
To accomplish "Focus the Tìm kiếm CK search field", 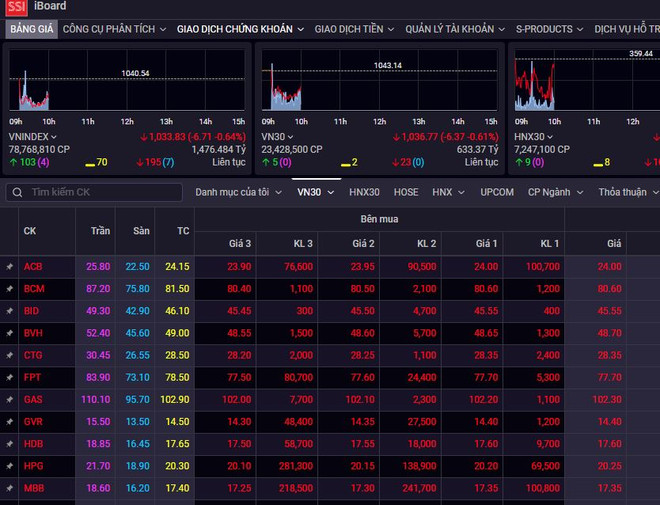I will coord(100,192).
